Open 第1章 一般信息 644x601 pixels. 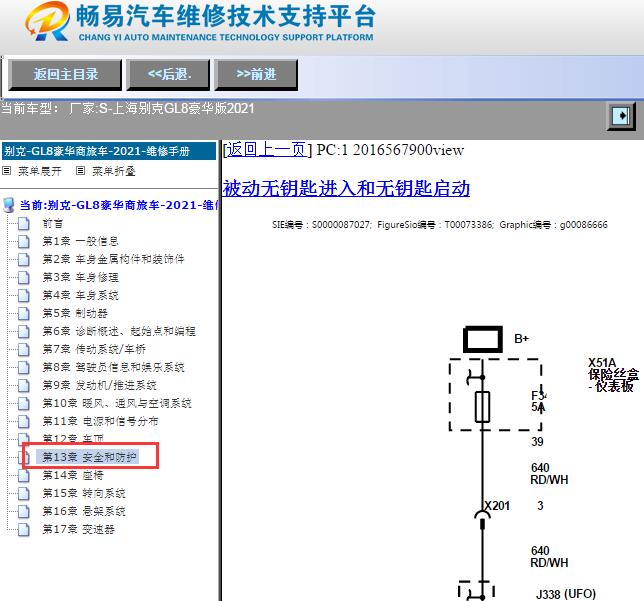(x=80, y=241)
